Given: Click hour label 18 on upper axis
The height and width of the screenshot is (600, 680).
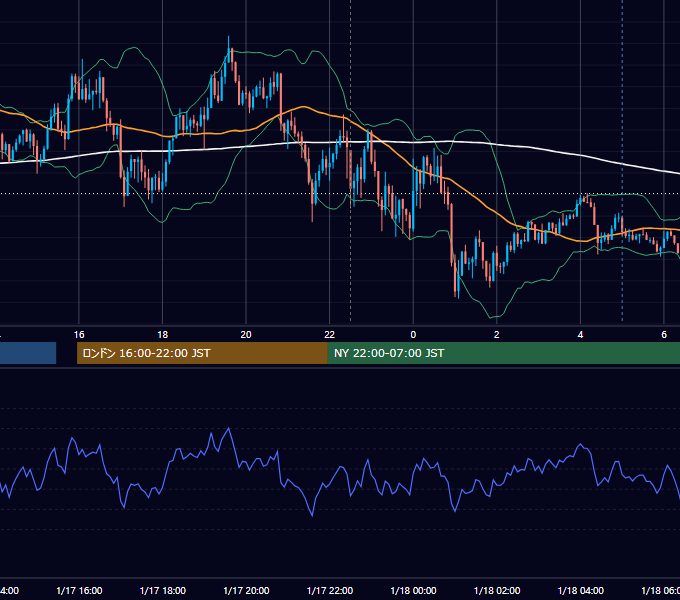Looking at the screenshot, I should (163, 335).
